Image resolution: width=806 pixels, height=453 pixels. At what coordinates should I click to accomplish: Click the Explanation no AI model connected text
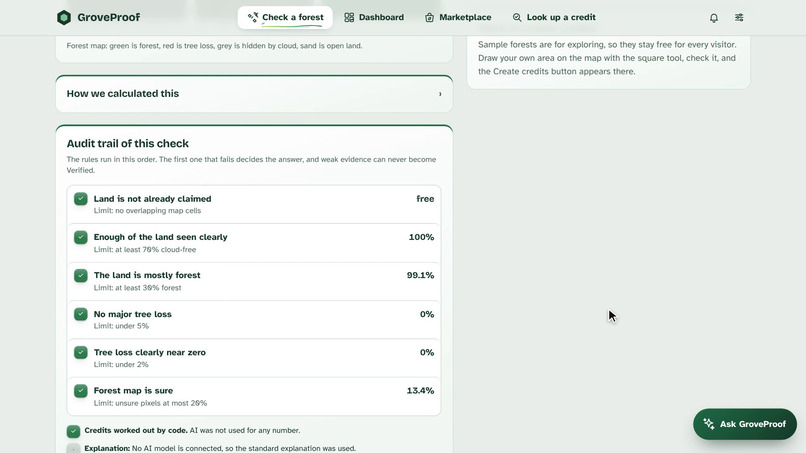tap(220, 448)
